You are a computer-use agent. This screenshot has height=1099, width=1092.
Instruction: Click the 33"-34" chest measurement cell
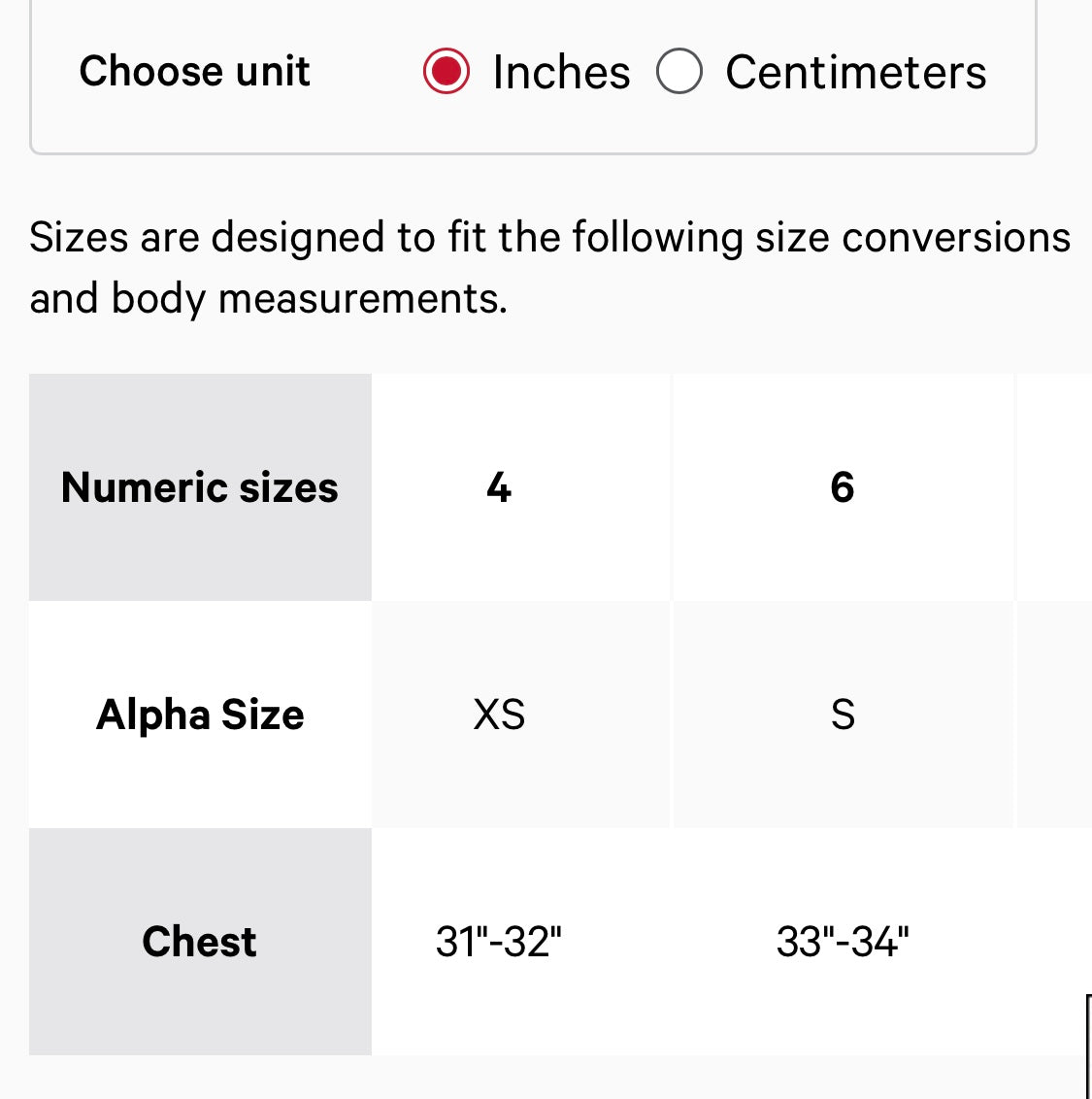coord(843,942)
